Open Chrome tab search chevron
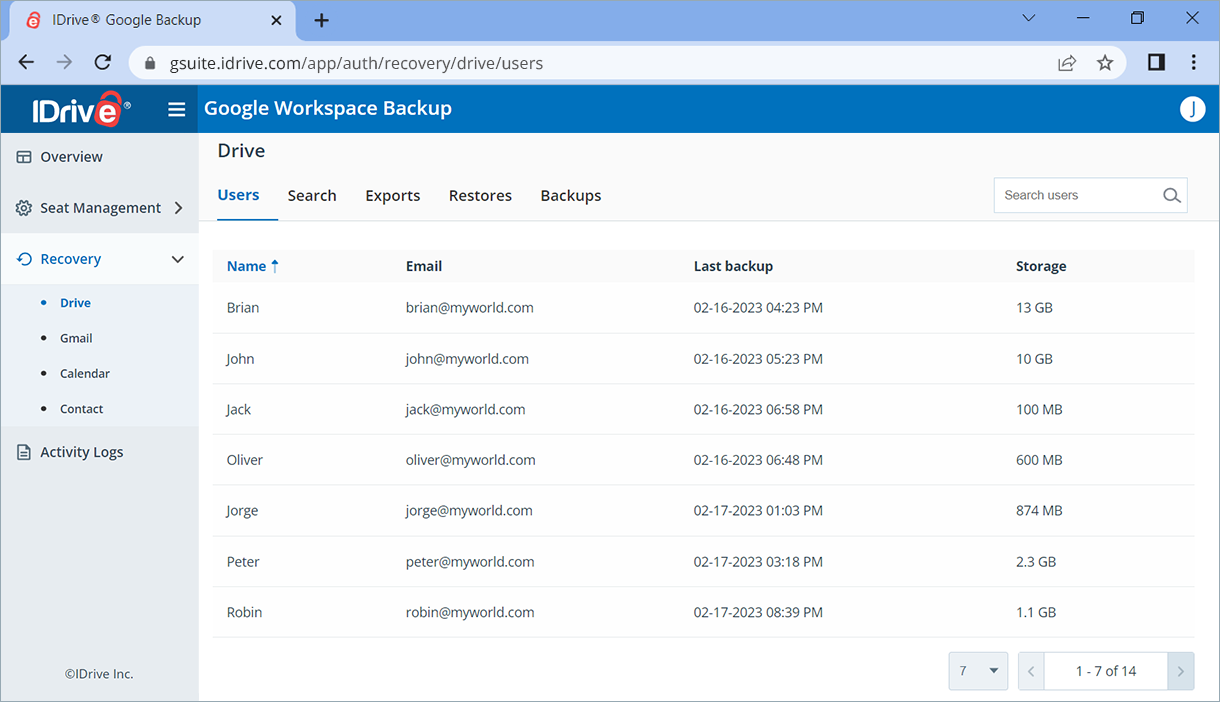The image size is (1220, 702). click(1029, 18)
